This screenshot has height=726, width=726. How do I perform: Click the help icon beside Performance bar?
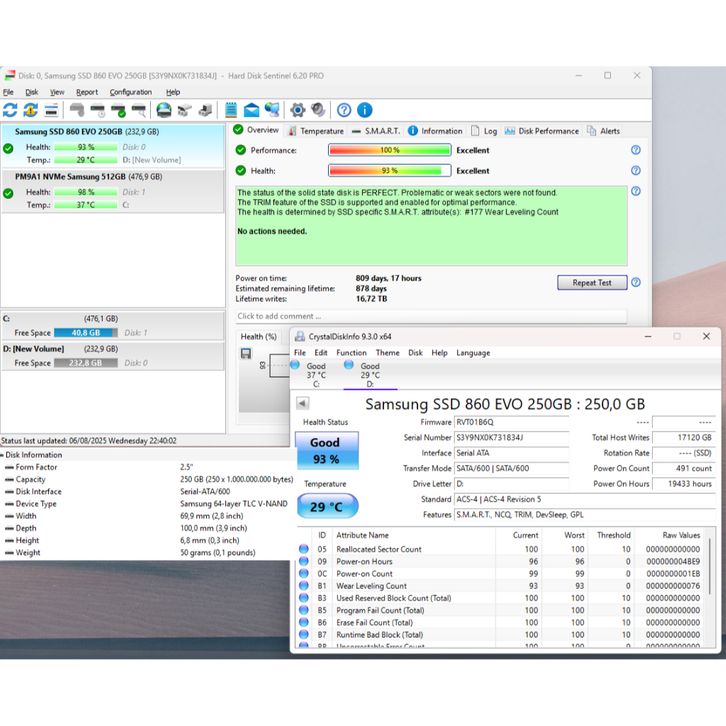tap(636, 150)
